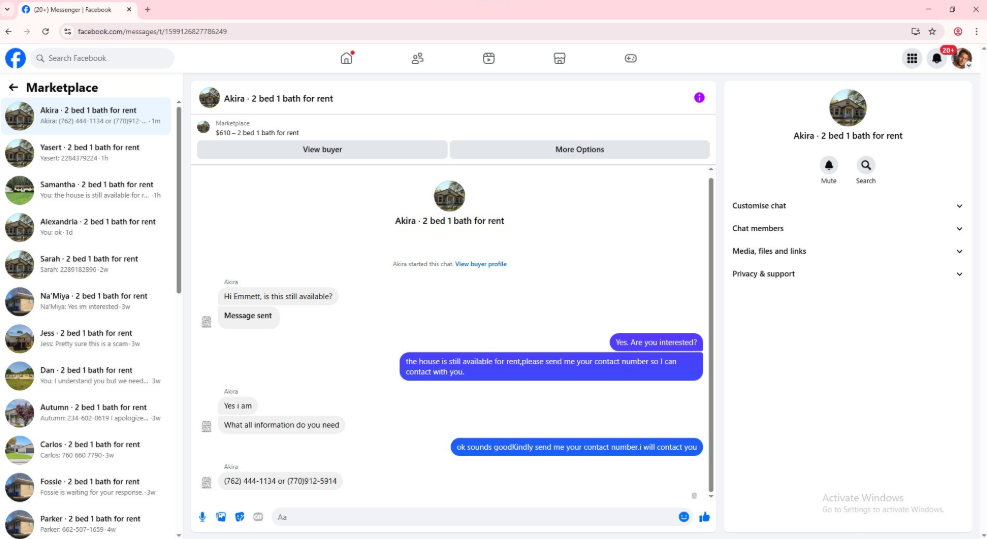Screen dimensions: 987x539
Task: Open the account profile picture menu
Action: (x=962, y=59)
